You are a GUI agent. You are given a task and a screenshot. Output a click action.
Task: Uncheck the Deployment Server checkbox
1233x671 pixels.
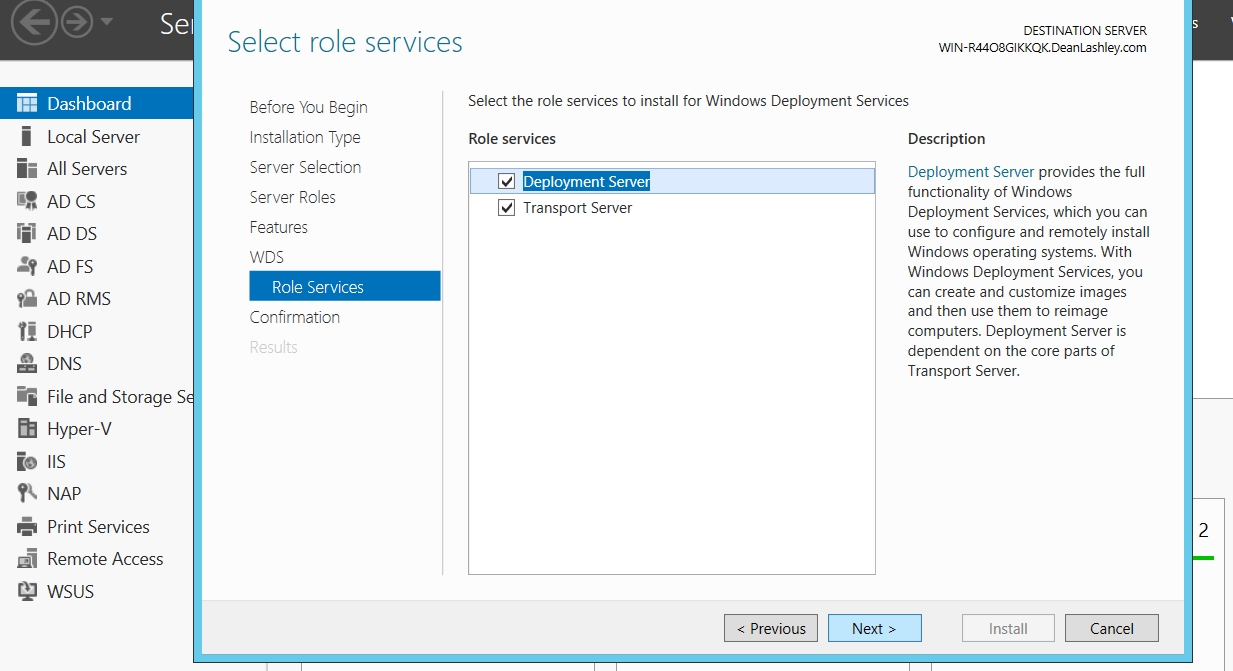507,181
